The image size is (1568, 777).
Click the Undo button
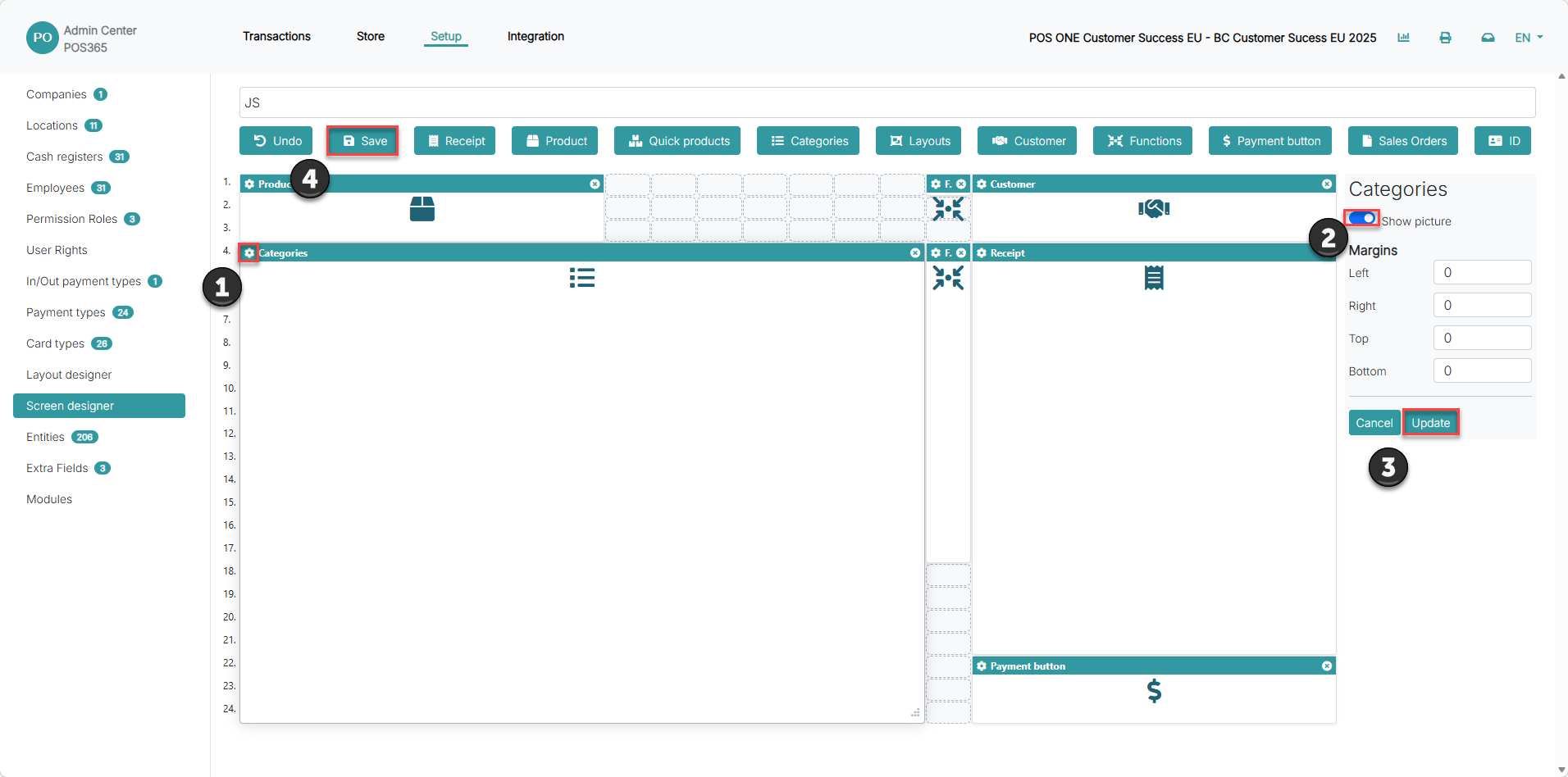point(276,141)
